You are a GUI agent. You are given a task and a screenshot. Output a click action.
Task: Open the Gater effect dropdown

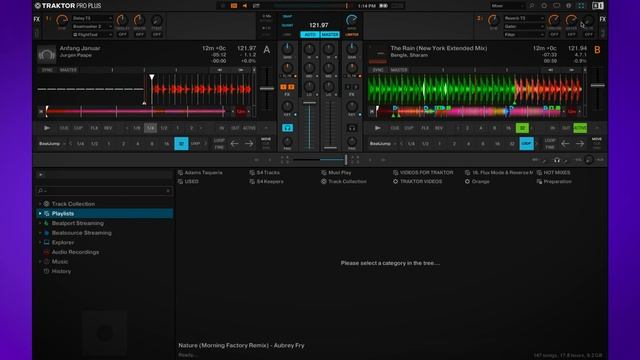[524, 27]
